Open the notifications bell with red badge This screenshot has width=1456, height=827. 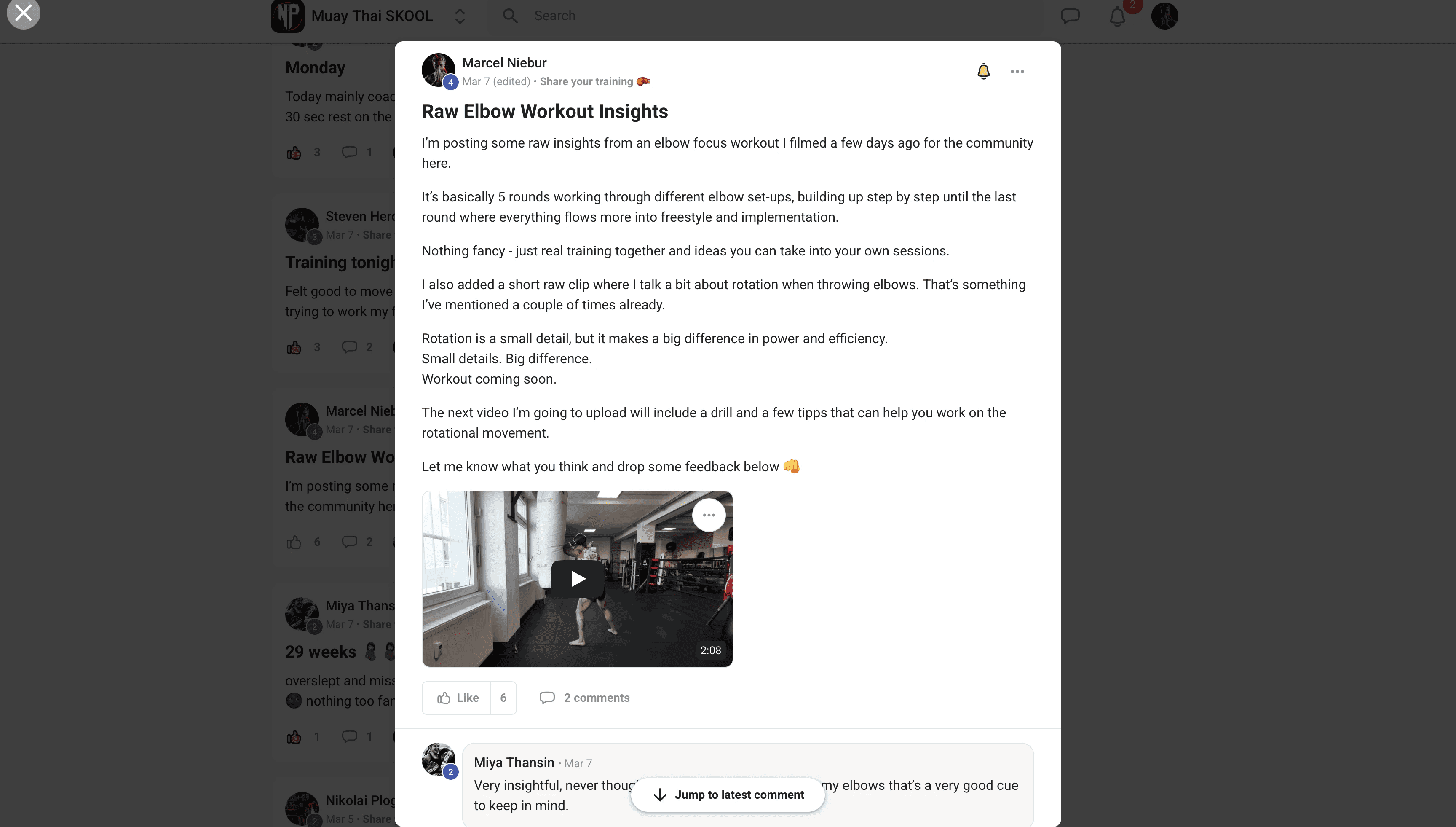(1117, 16)
